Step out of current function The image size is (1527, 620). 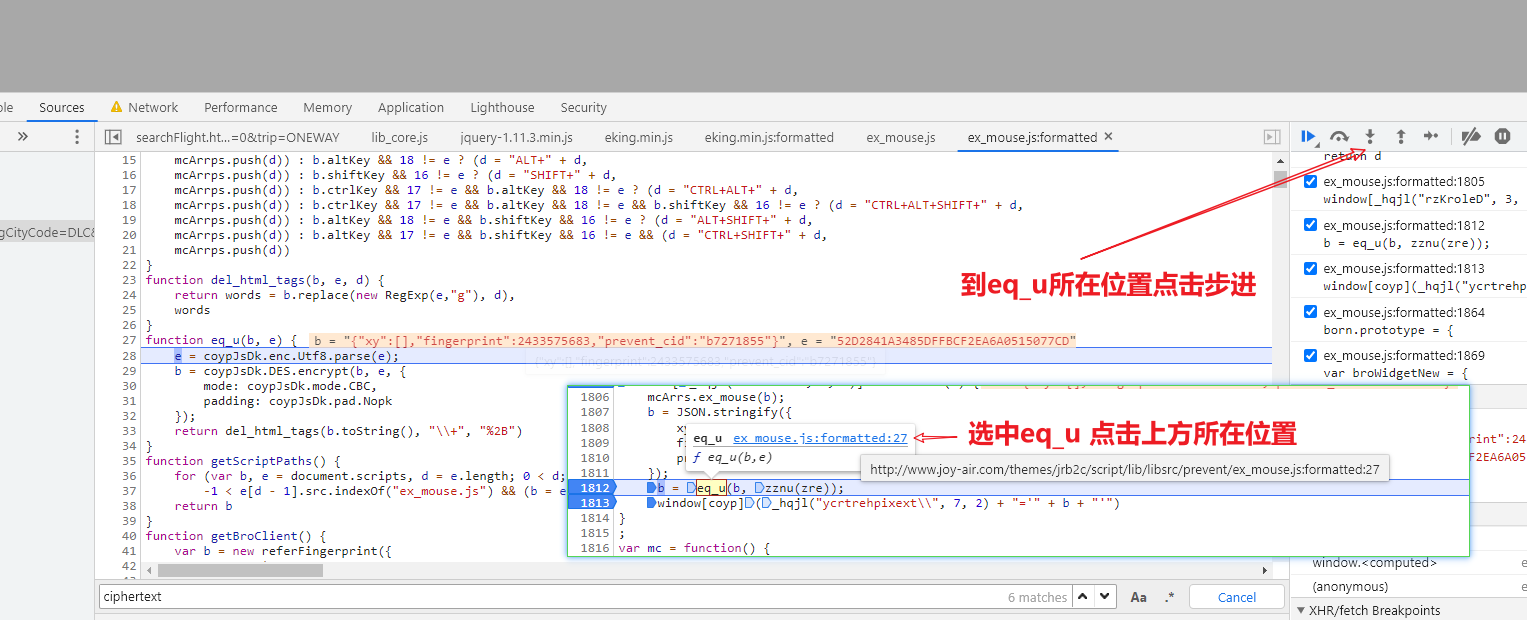coord(1401,137)
